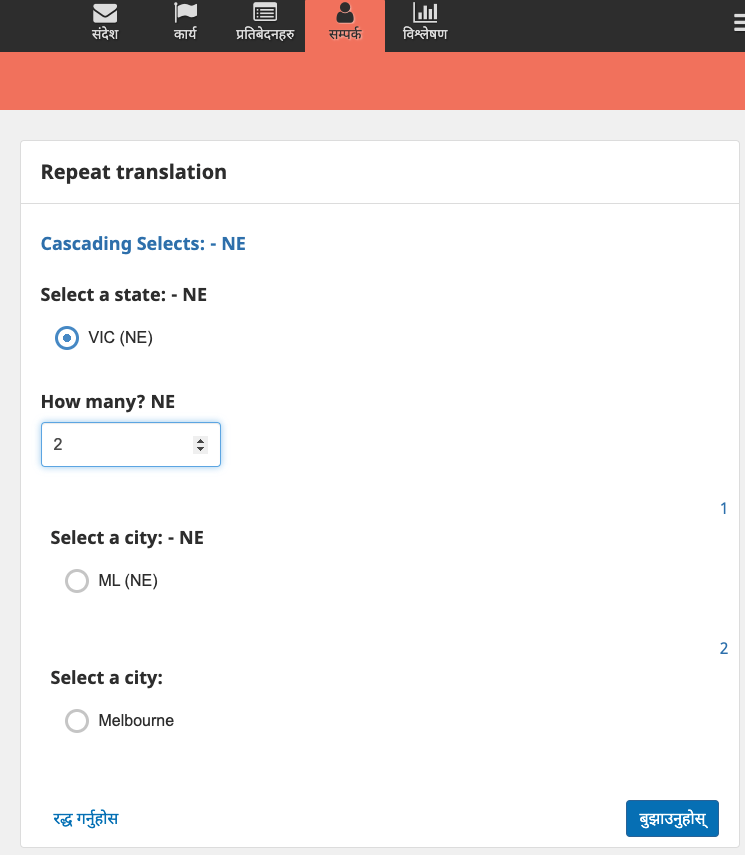Jump to repeat group 2 link
The width and height of the screenshot is (745, 855).
[x=723, y=648]
